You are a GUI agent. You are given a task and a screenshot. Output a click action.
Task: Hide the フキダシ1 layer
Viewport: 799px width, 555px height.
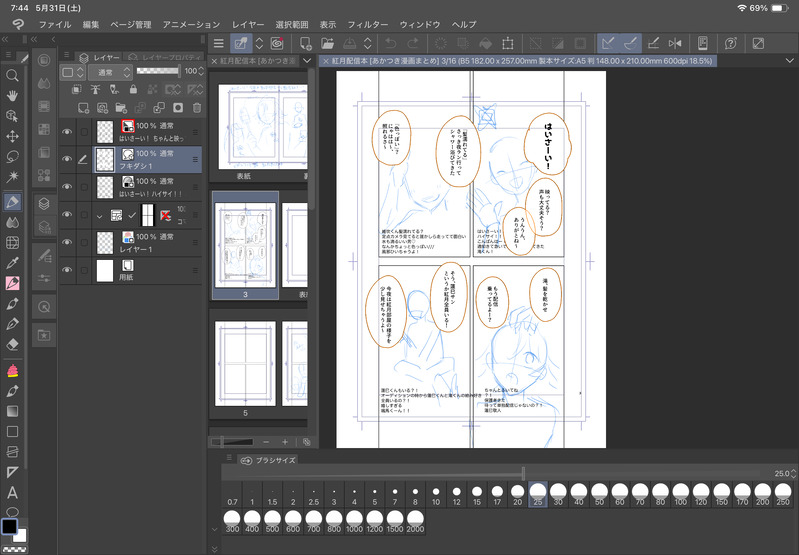[x=67, y=159]
